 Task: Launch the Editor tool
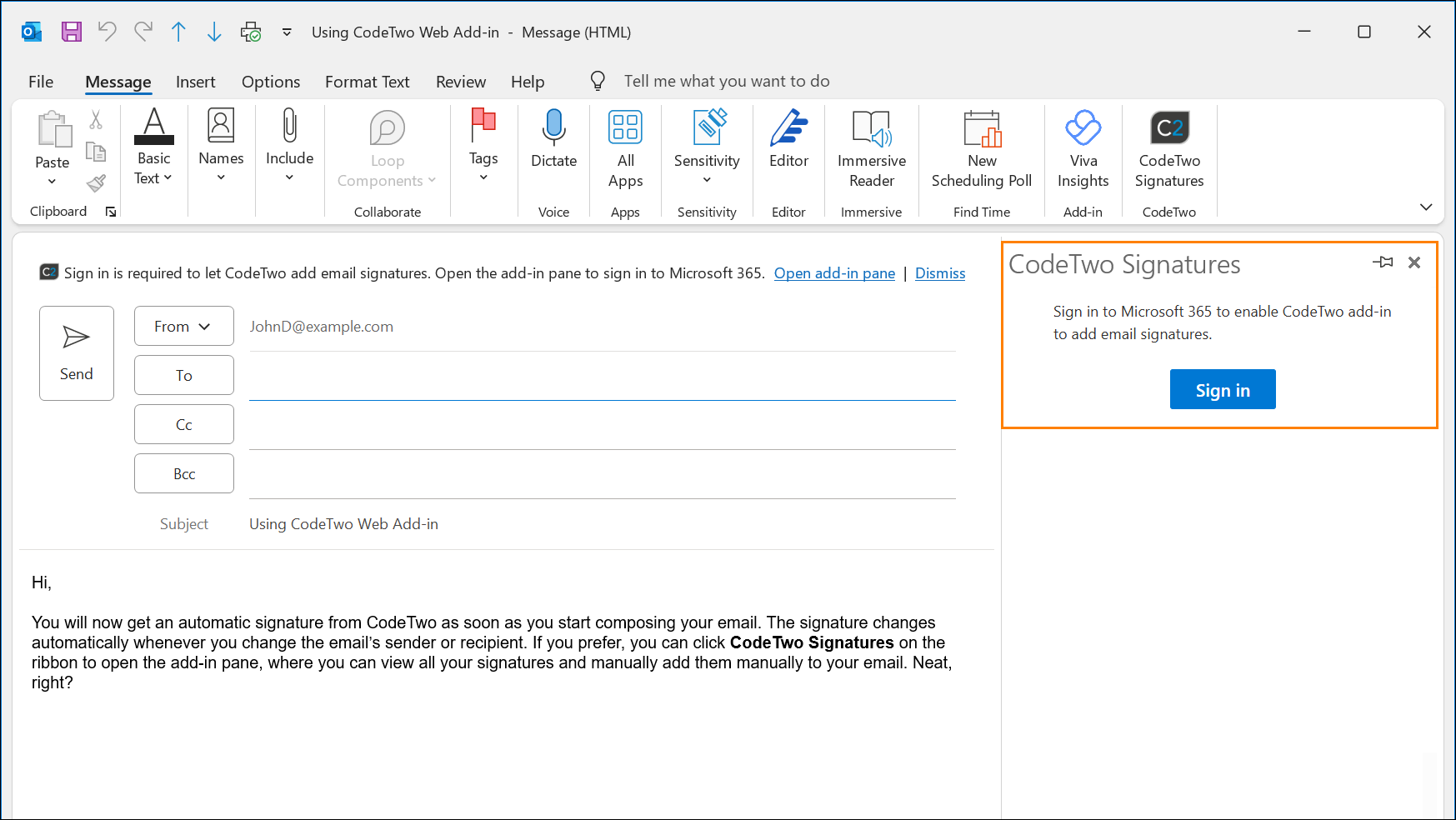click(x=788, y=139)
